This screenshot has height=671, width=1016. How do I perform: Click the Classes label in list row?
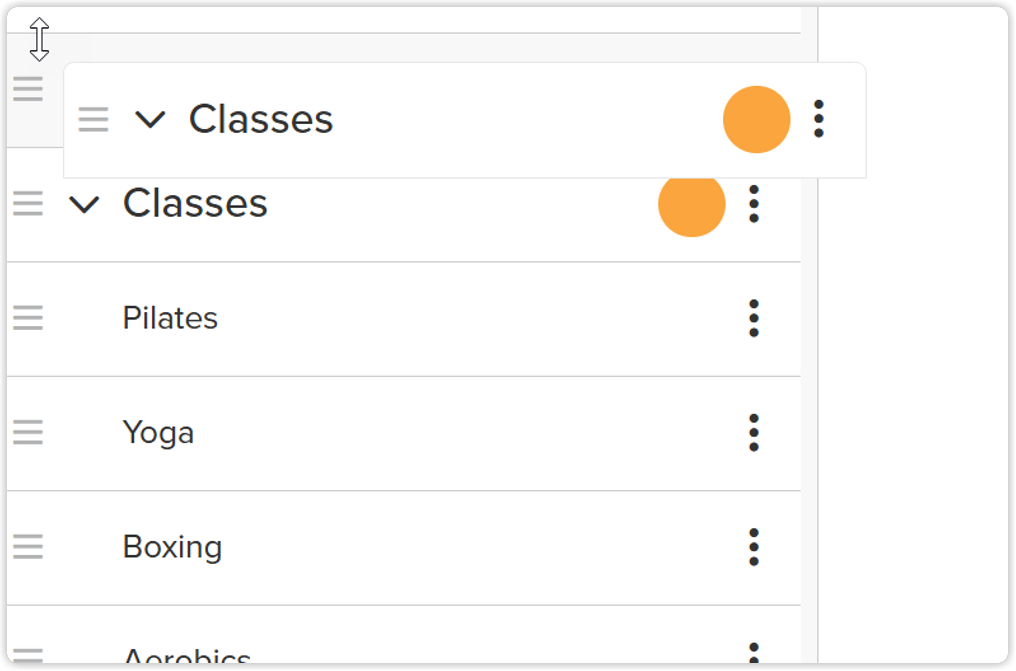click(195, 204)
